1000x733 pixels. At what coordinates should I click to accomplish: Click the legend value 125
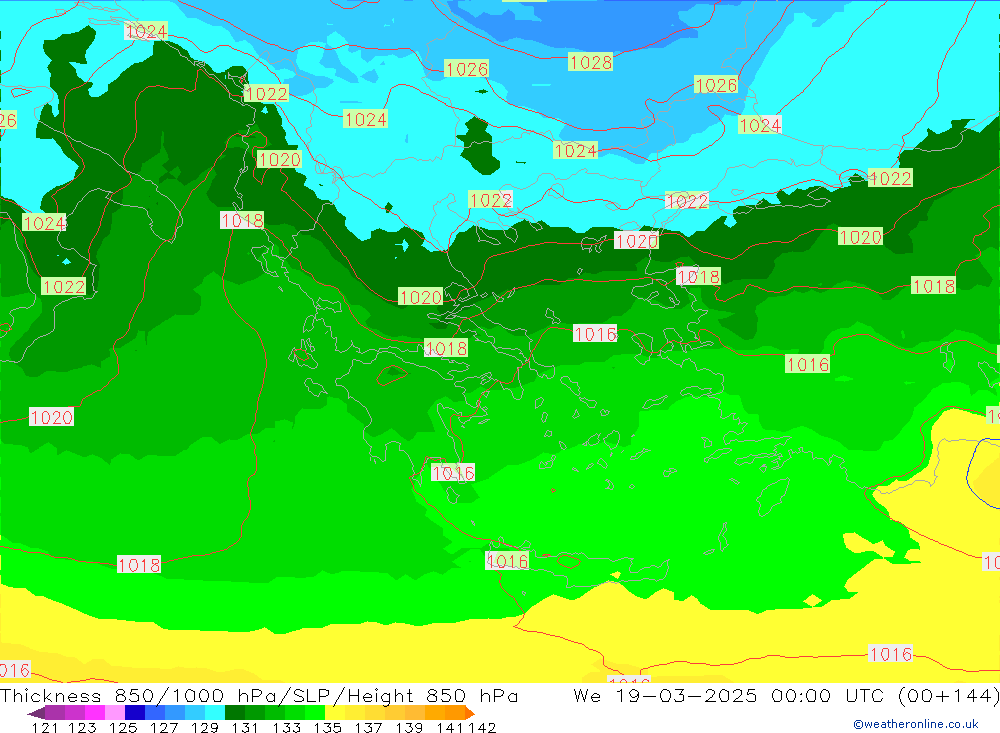[123, 727]
